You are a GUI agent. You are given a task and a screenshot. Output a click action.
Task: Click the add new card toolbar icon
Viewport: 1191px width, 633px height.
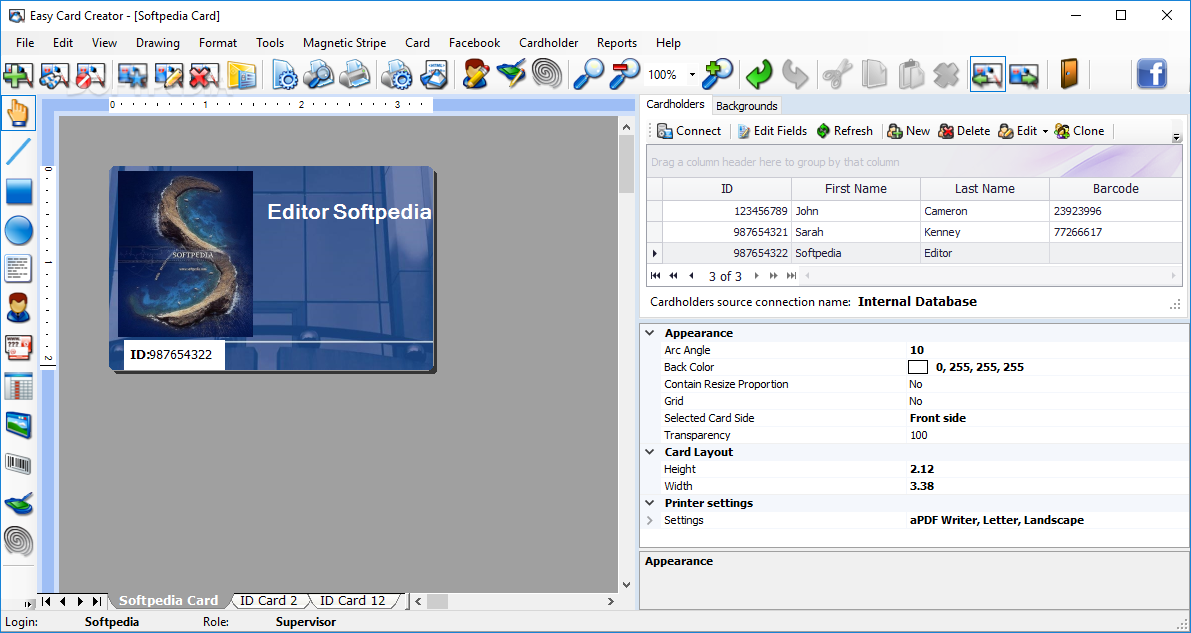click(18, 74)
